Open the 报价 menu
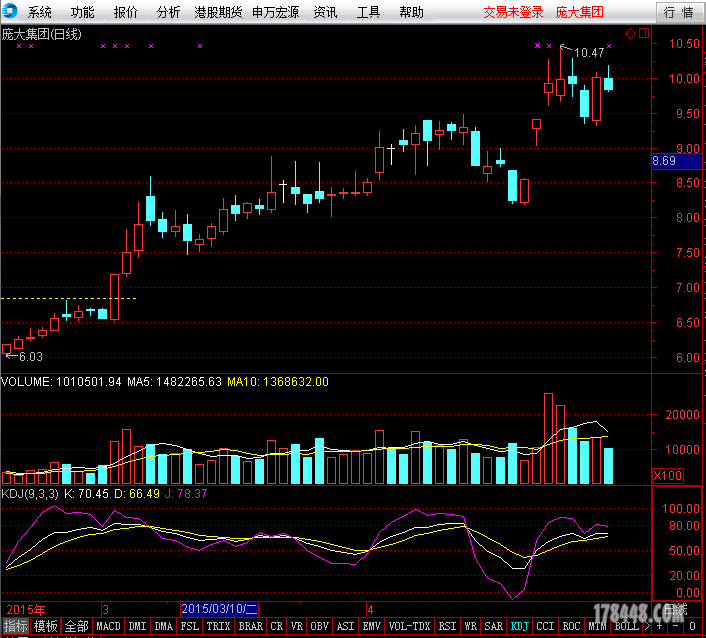This screenshot has width=706, height=638. pyautogui.click(x=125, y=12)
